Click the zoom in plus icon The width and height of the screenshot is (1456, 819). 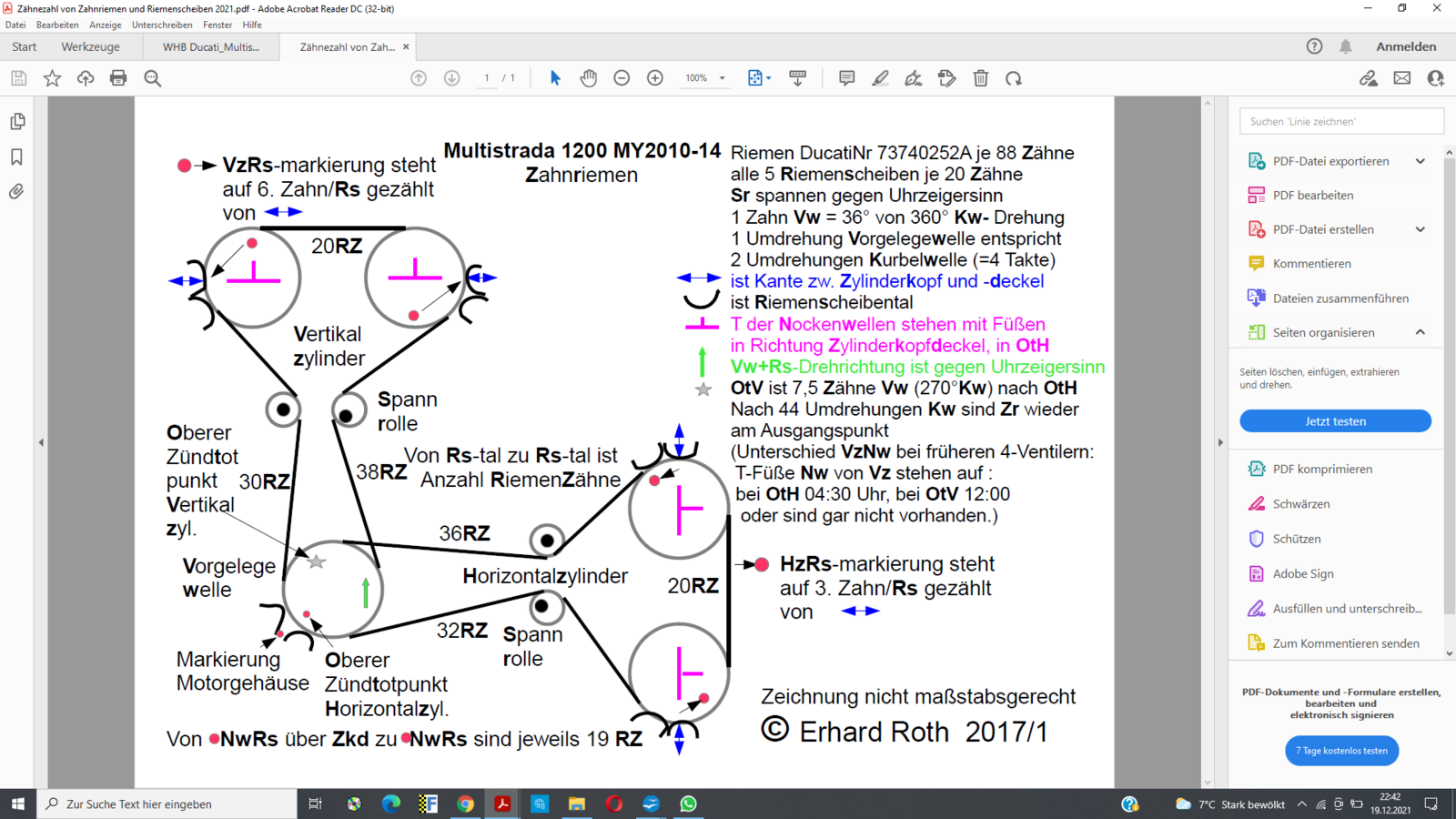[x=655, y=78]
